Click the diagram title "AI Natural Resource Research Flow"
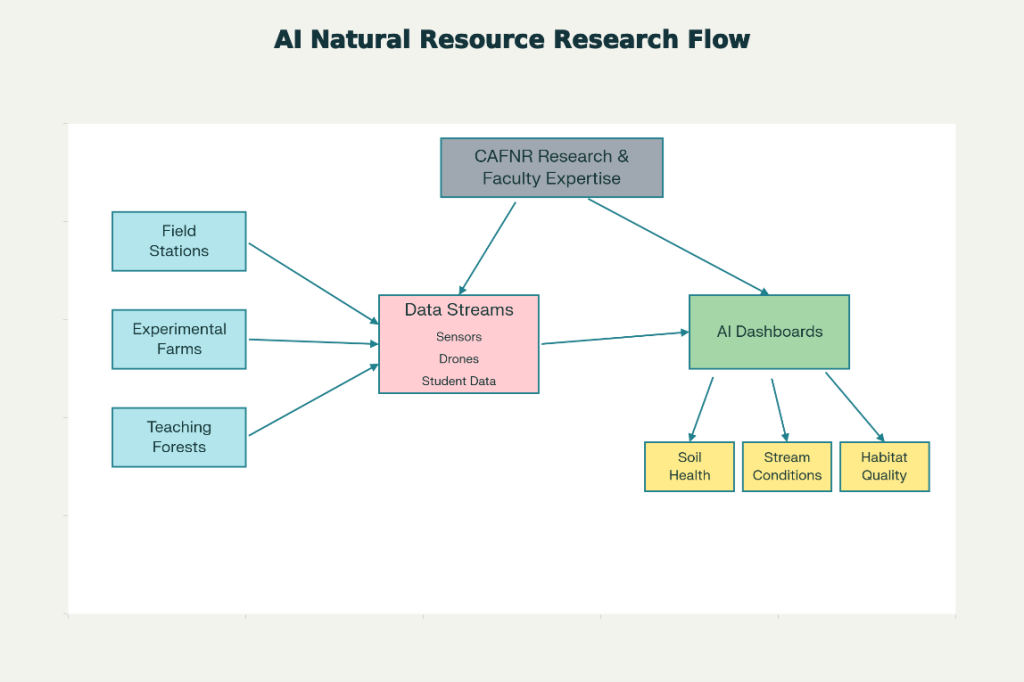This screenshot has width=1024, height=682. coord(512,40)
